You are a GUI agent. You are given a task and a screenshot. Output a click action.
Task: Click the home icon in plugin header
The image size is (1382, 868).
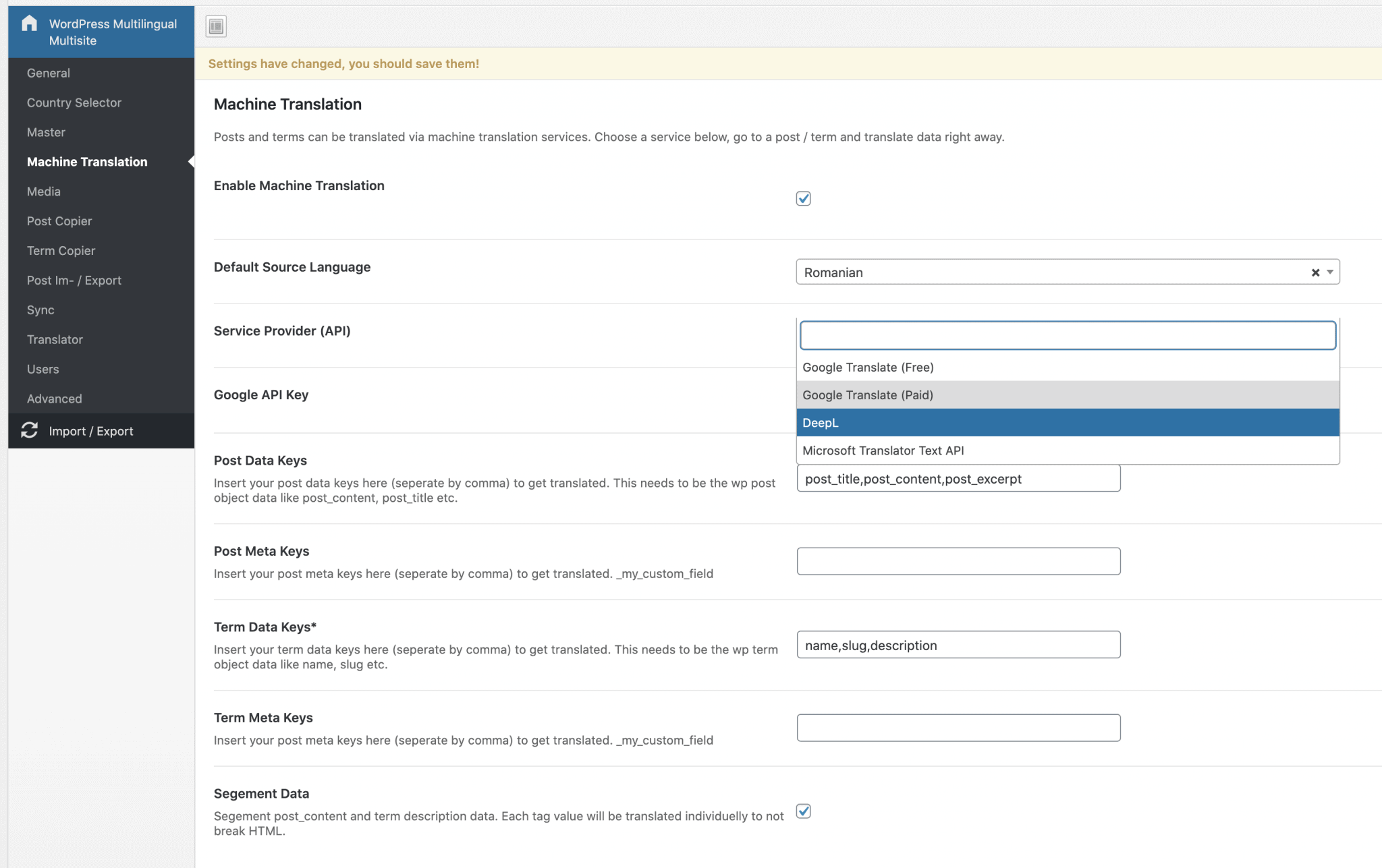pos(29,24)
